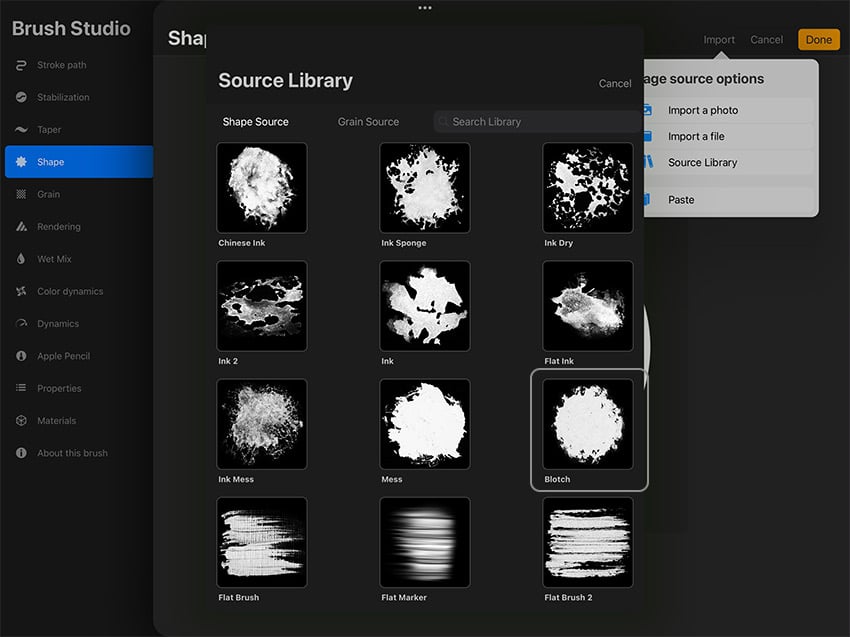Cancel out of the Source Library
Image resolution: width=850 pixels, height=637 pixels.
click(x=615, y=83)
